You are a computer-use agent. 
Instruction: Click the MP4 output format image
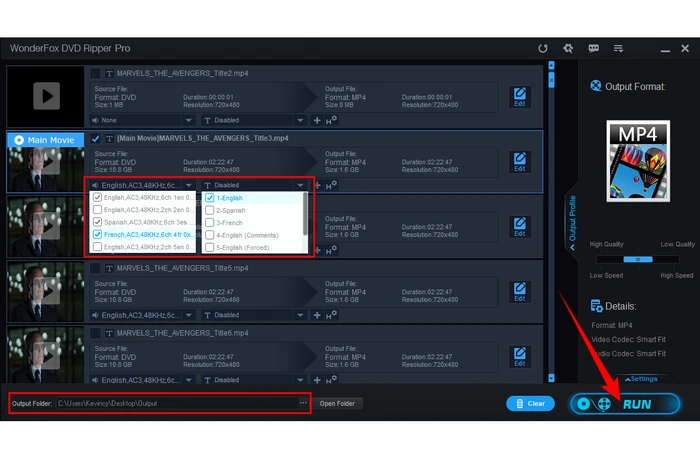tap(638, 161)
